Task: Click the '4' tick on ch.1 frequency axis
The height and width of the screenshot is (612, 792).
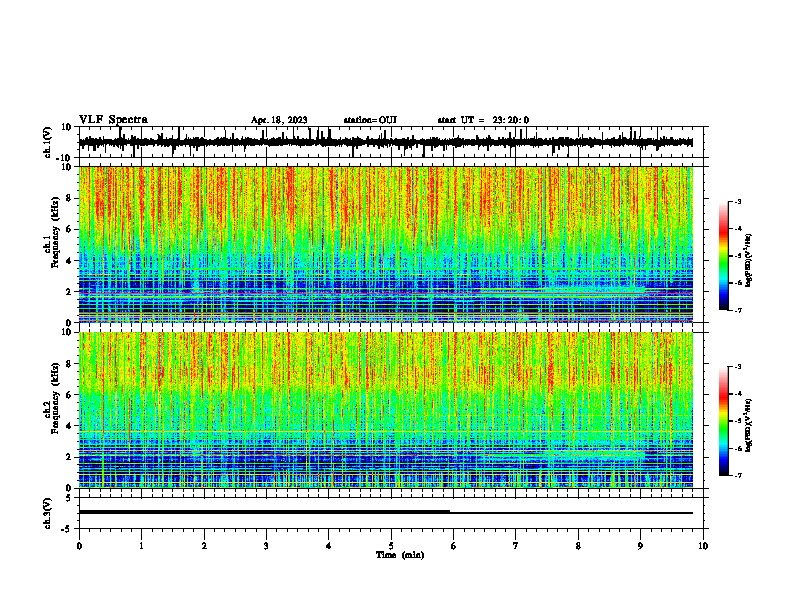Action: click(69, 261)
